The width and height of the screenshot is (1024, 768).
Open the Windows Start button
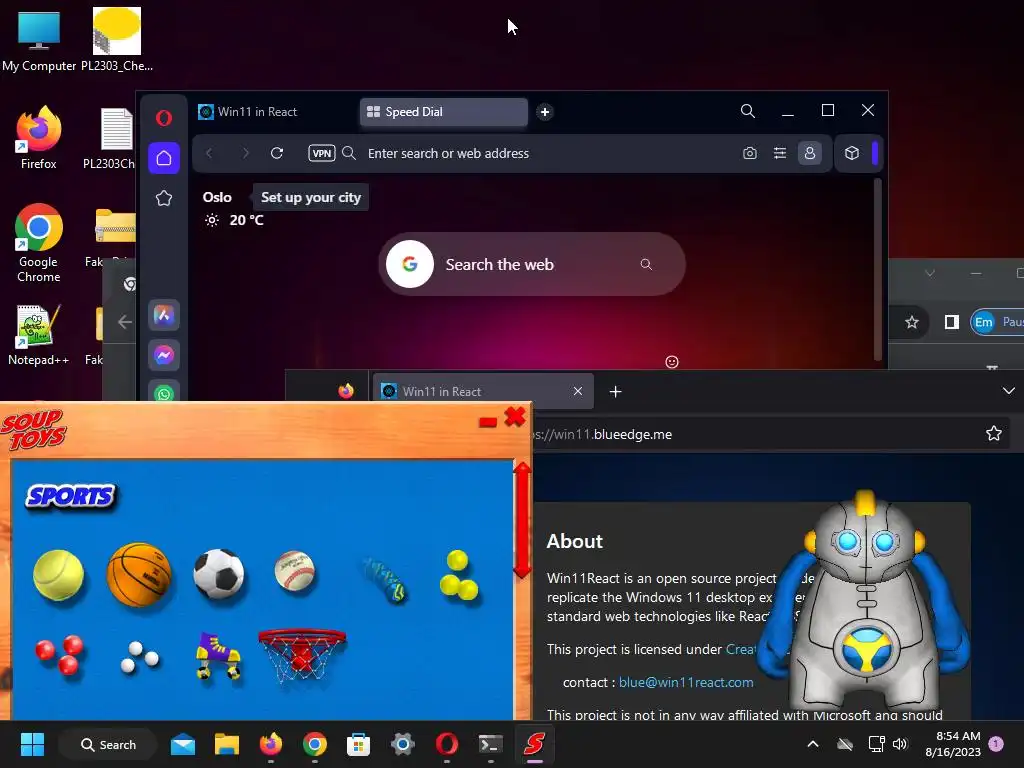[32, 744]
